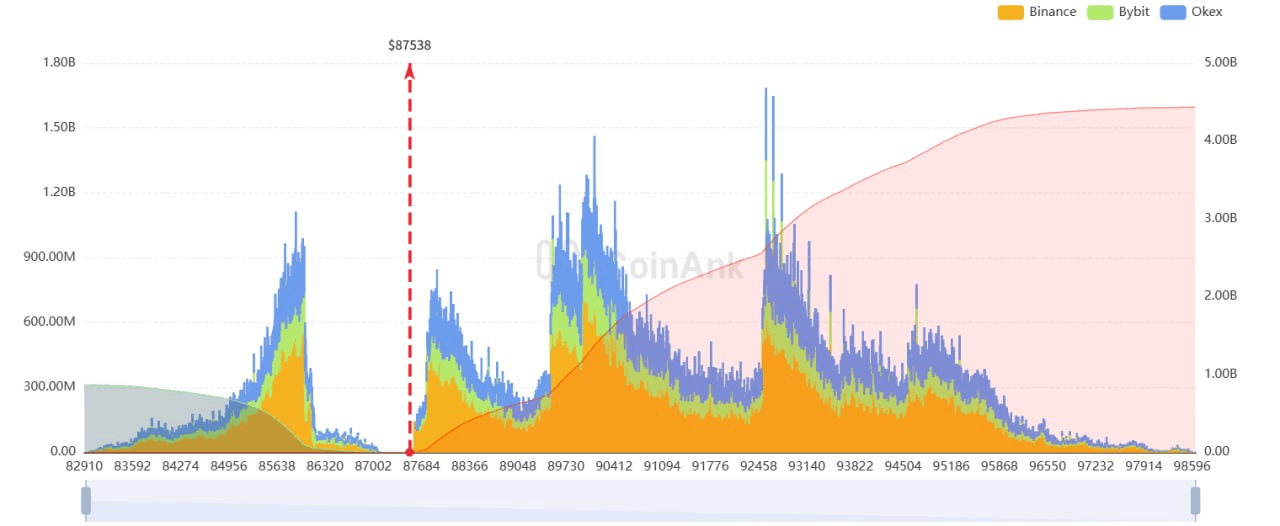The width and height of the screenshot is (1280, 526).
Task: Click the 93140 x-axis price label
Action: (807, 466)
